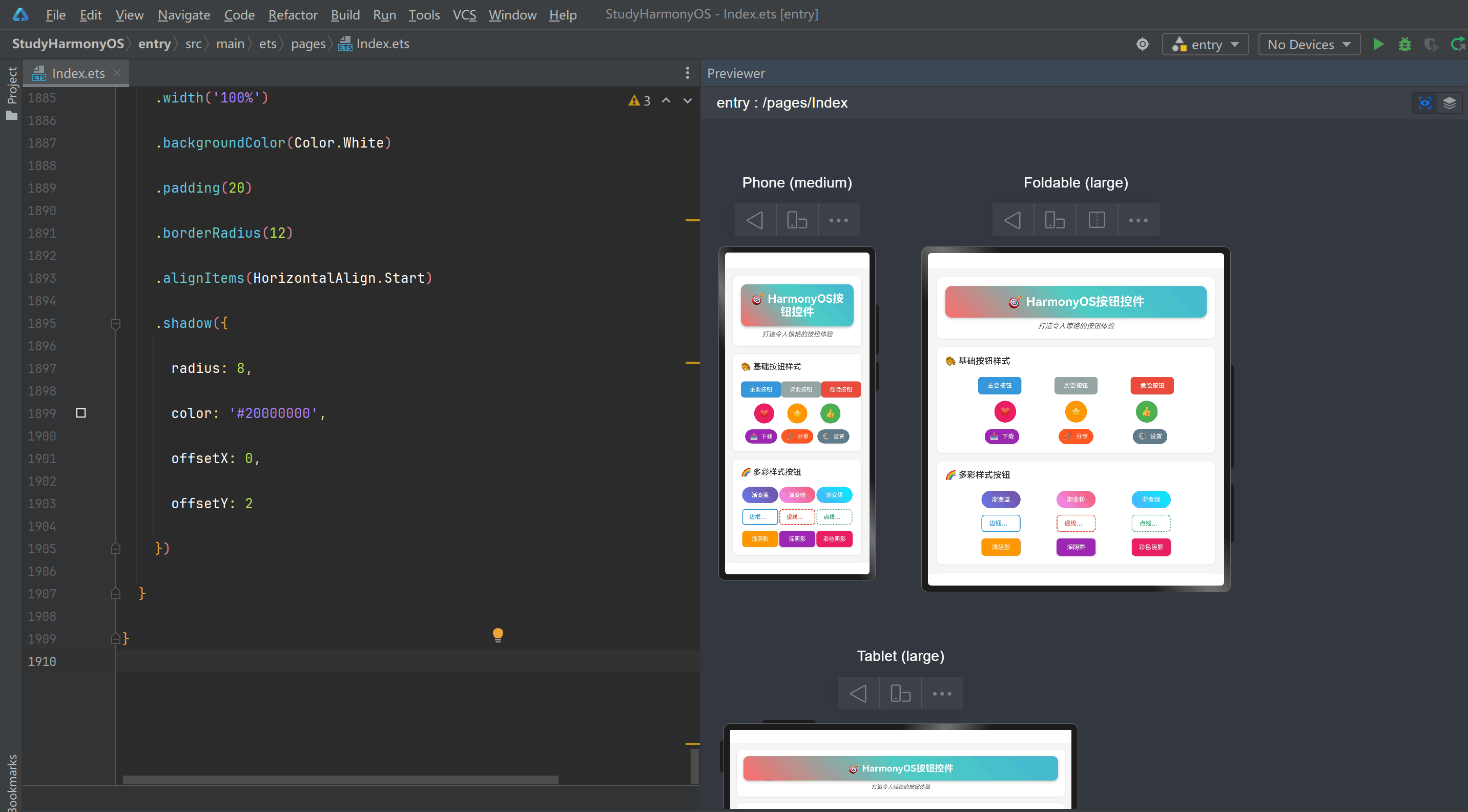
Task: Collapse the shadow block fold marker
Action: pyautogui.click(x=116, y=324)
